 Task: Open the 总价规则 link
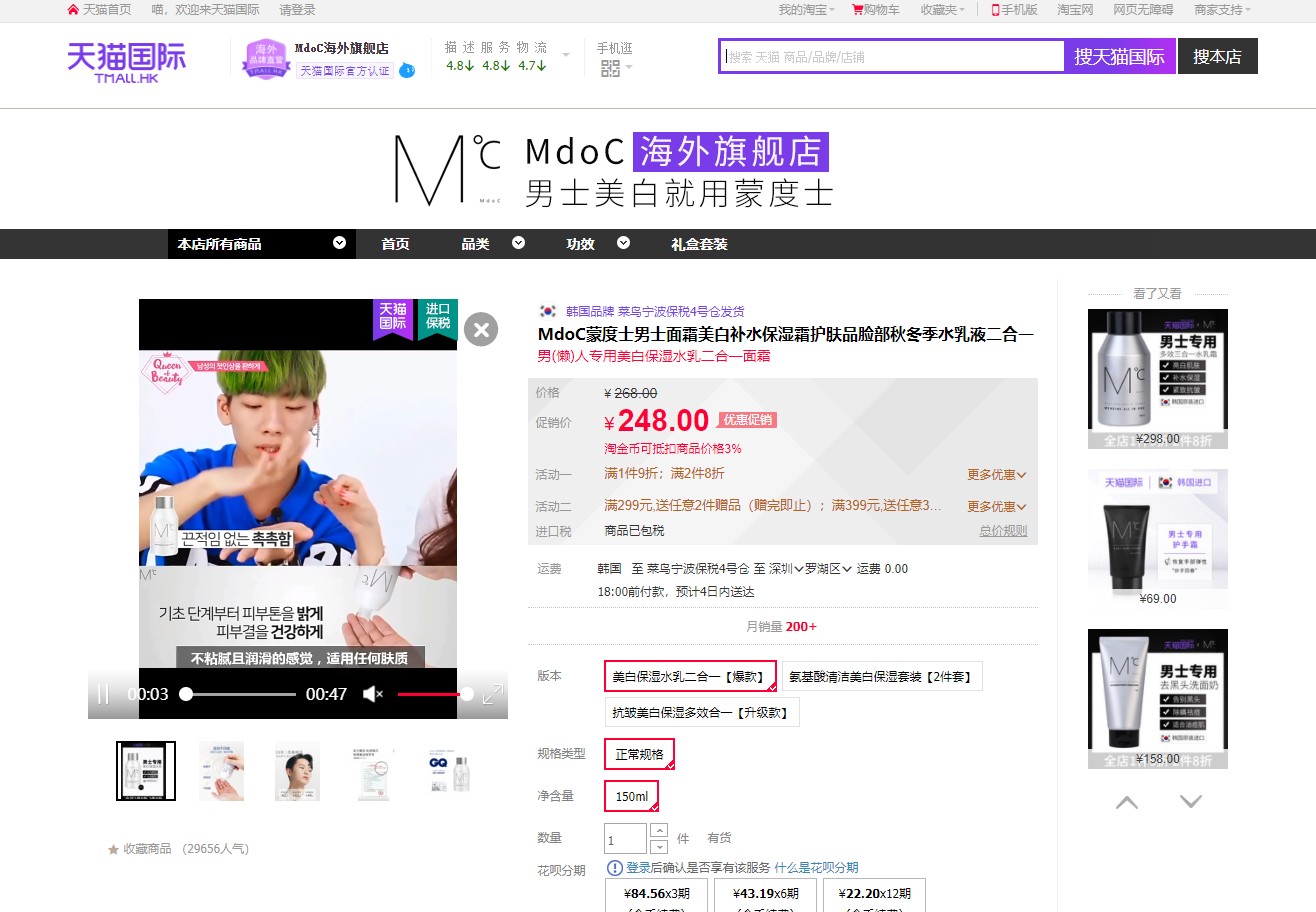[1003, 531]
